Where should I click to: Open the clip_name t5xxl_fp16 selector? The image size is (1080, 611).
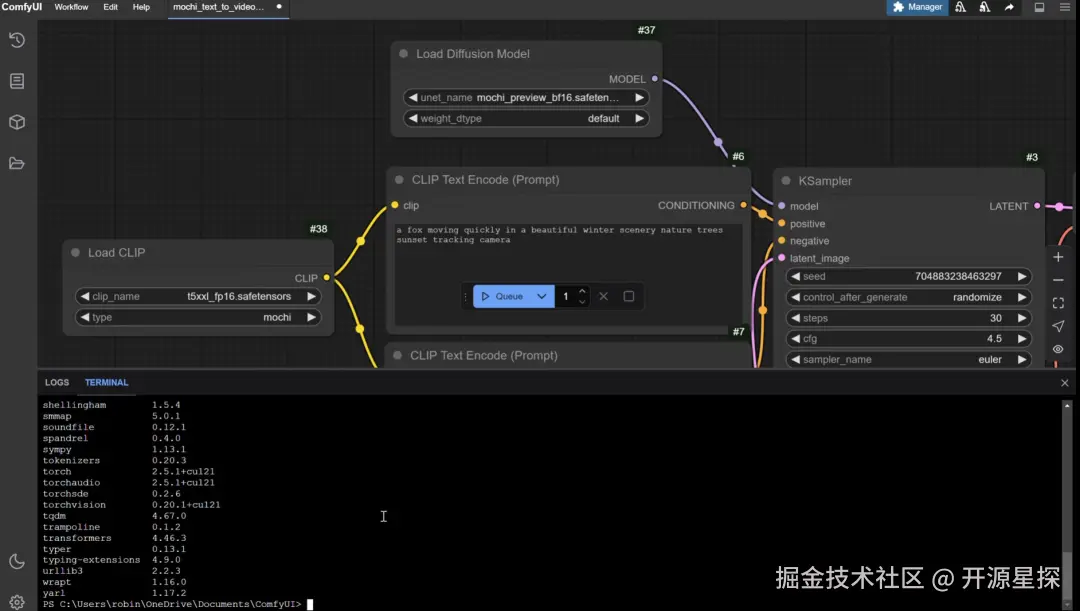pos(198,296)
